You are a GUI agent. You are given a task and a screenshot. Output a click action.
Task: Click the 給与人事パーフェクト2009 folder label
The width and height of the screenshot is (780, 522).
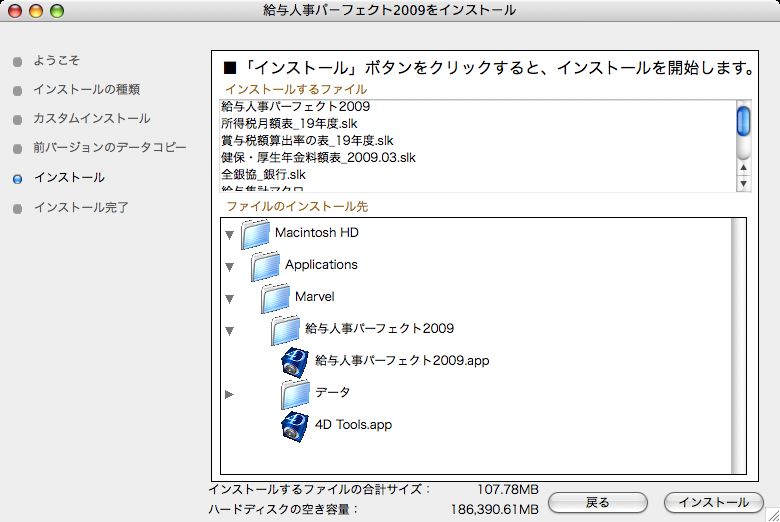380,328
